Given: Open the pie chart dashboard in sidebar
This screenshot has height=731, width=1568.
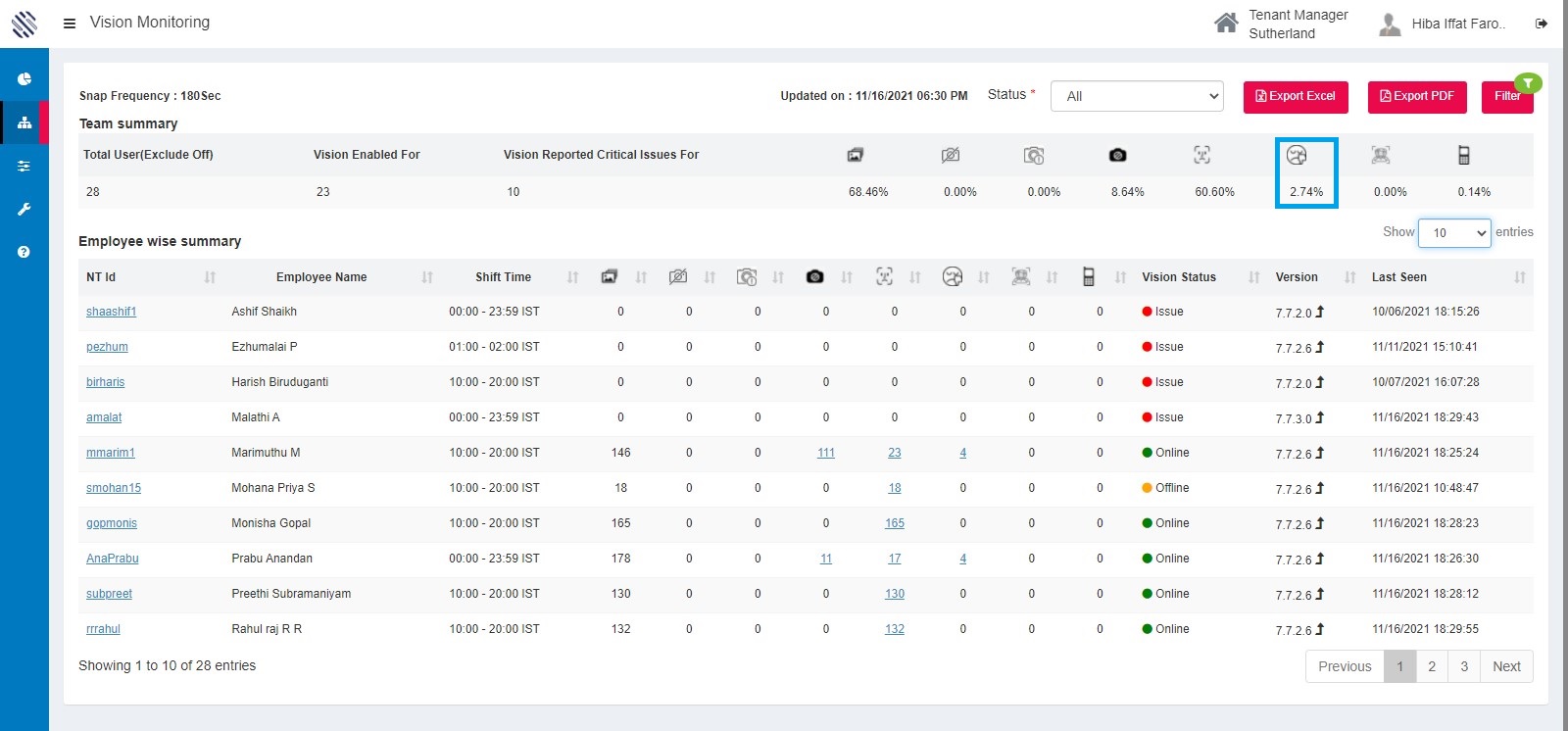Looking at the screenshot, I should [x=24, y=79].
